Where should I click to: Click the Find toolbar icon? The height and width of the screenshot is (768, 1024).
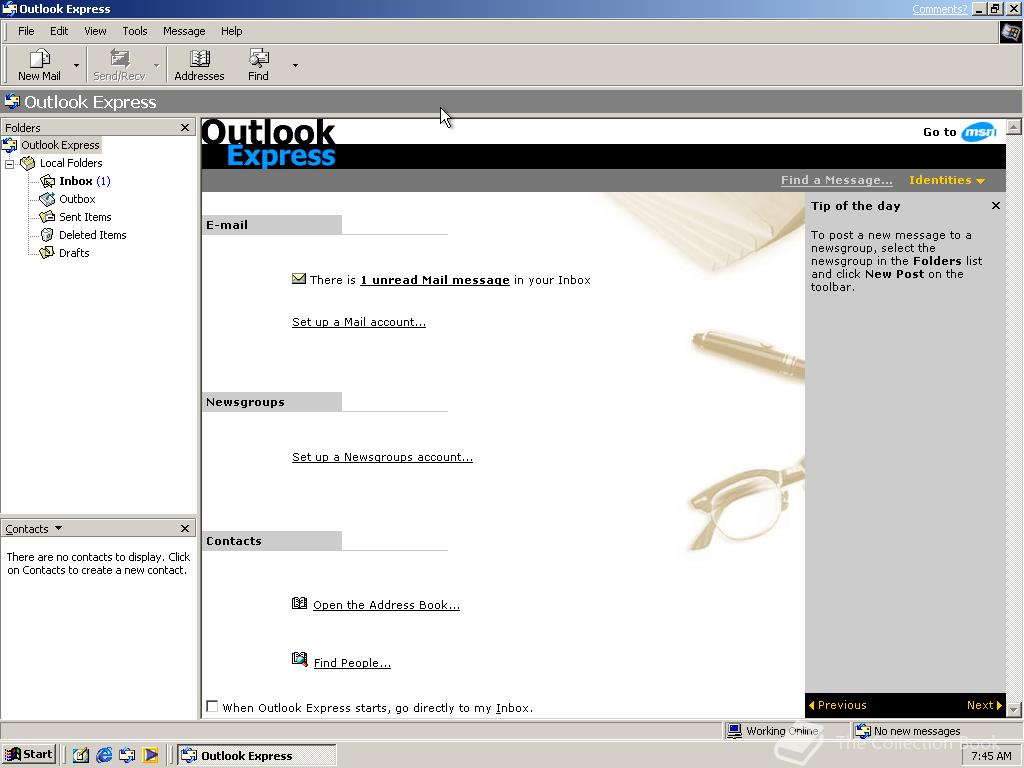point(259,65)
